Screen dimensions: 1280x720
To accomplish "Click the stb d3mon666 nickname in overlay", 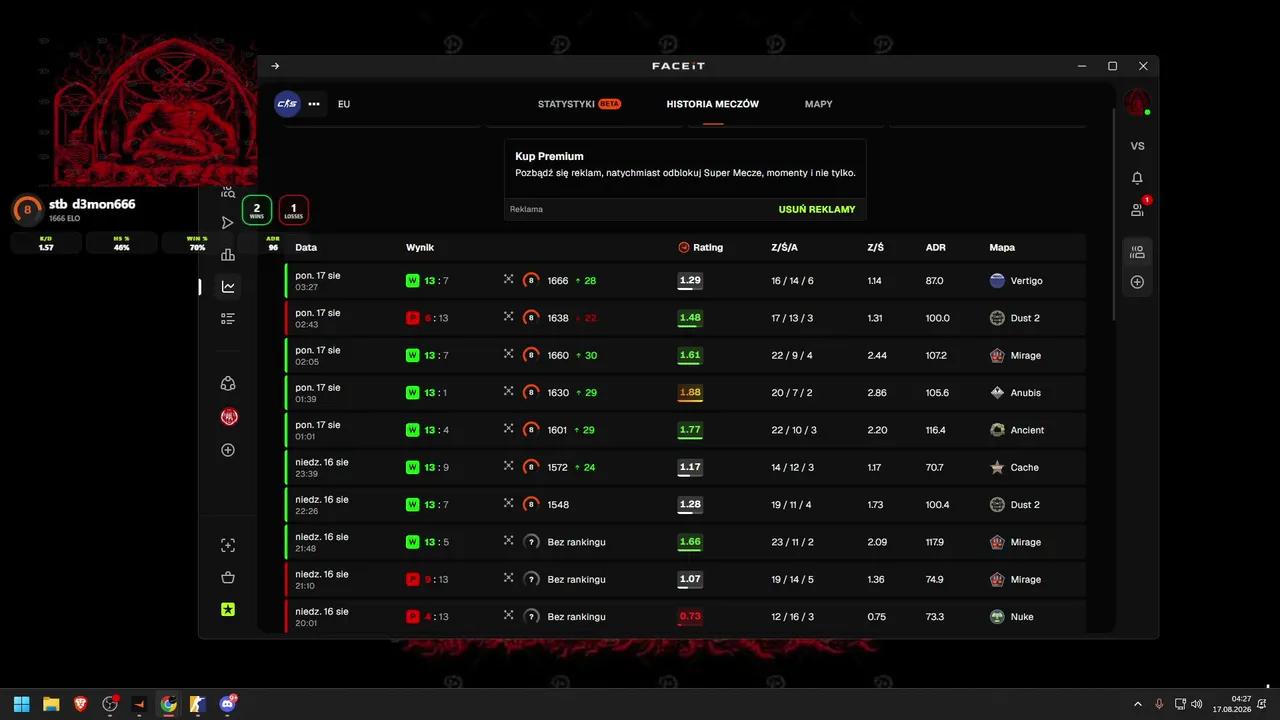I will [x=92, y=204].
